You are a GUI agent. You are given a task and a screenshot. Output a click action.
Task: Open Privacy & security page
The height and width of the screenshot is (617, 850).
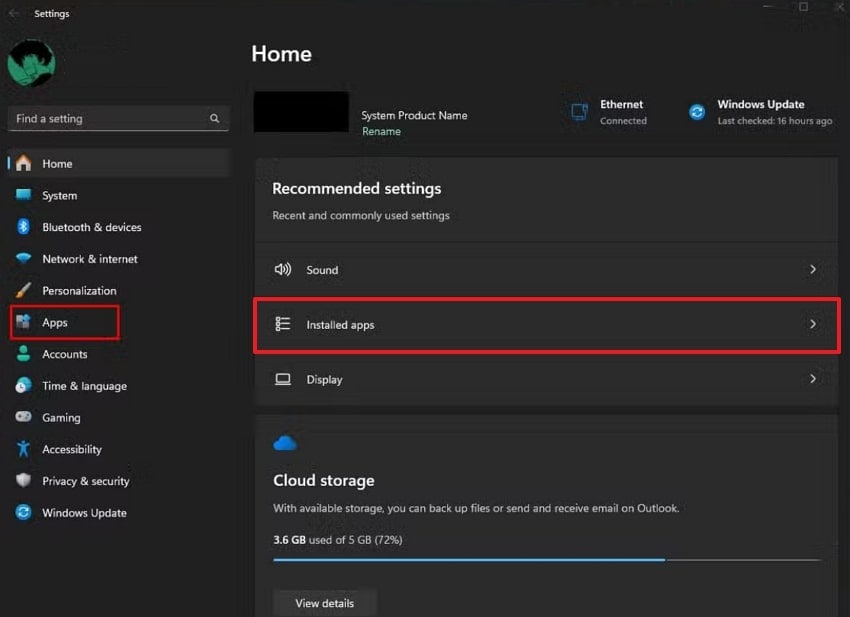coord(120,481)
